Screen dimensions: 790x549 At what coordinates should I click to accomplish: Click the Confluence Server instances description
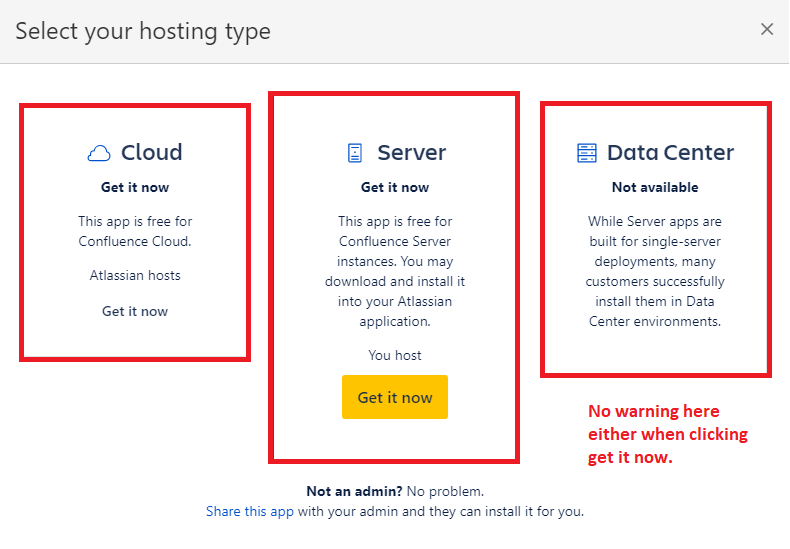[395, 271]
